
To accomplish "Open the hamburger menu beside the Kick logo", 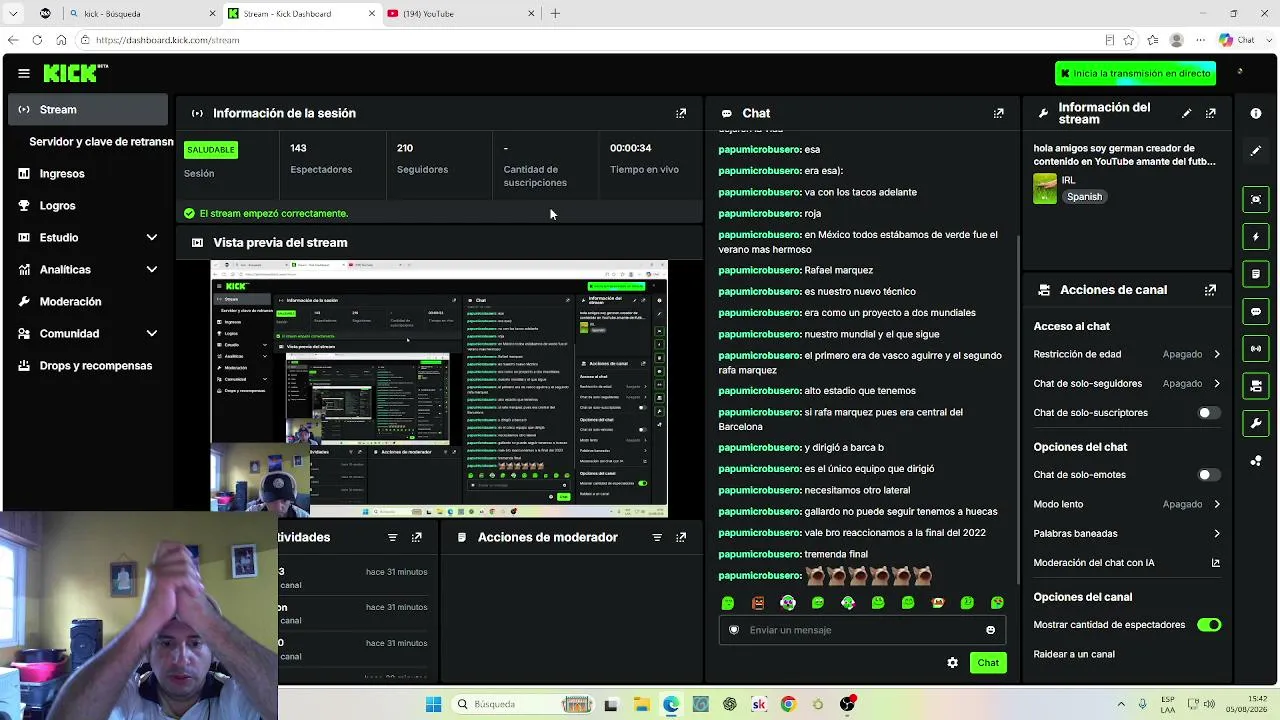I will click(x=24, y=73).
